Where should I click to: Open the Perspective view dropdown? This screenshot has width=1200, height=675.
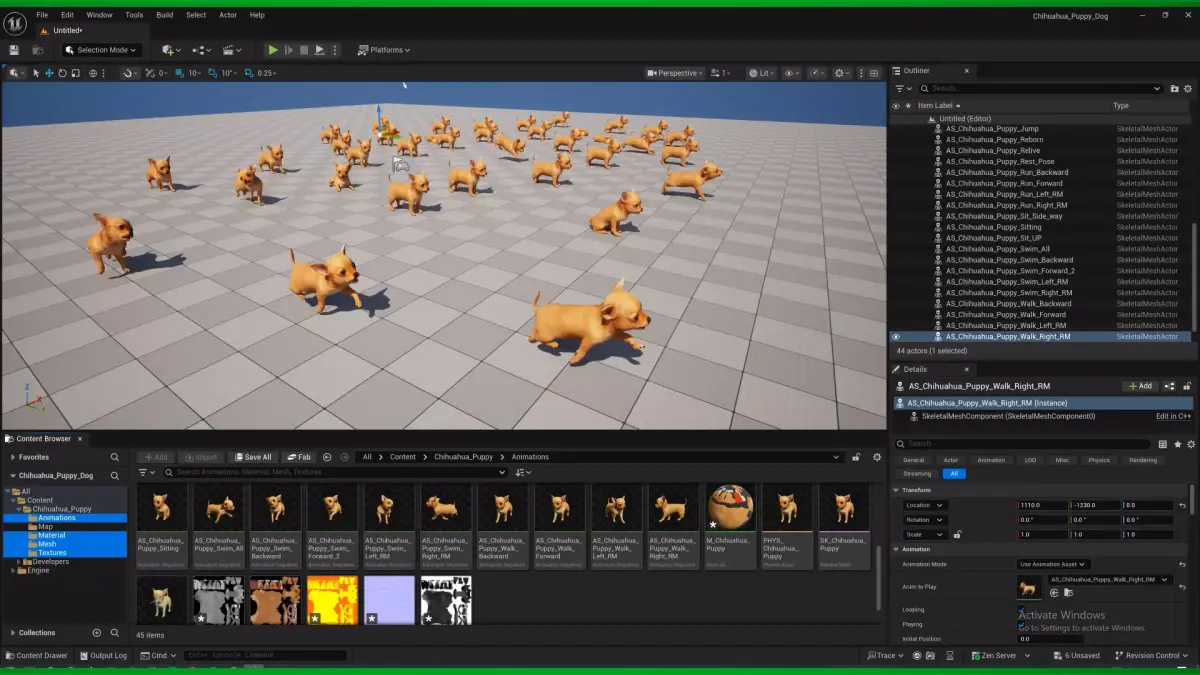(x=675, y=73)
